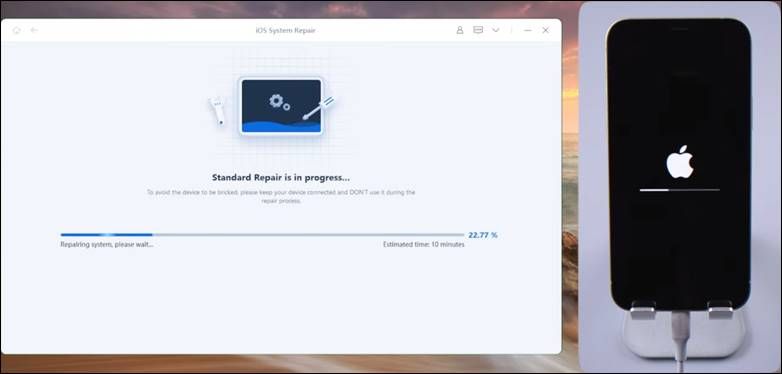Open the user account icon
782x374 pixels.
tap(460, 30)
